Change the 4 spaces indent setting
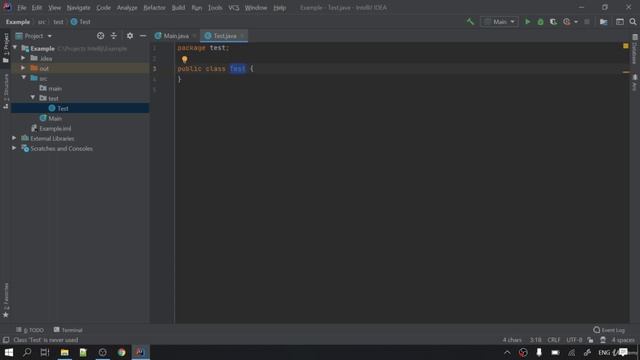 click(x=623, y=340)
